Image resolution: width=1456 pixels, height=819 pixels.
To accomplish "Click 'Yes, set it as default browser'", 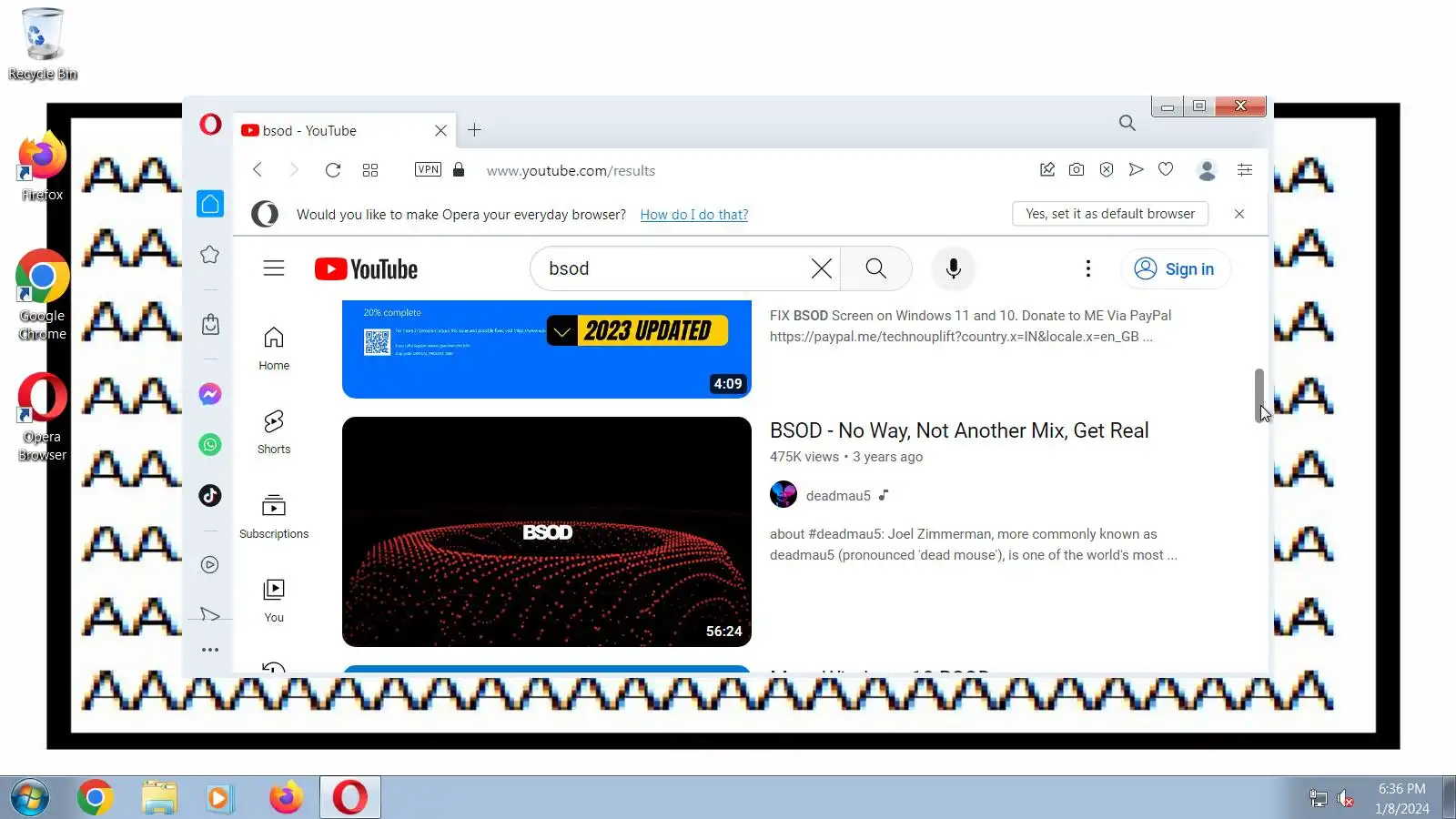I will 1110,214.
